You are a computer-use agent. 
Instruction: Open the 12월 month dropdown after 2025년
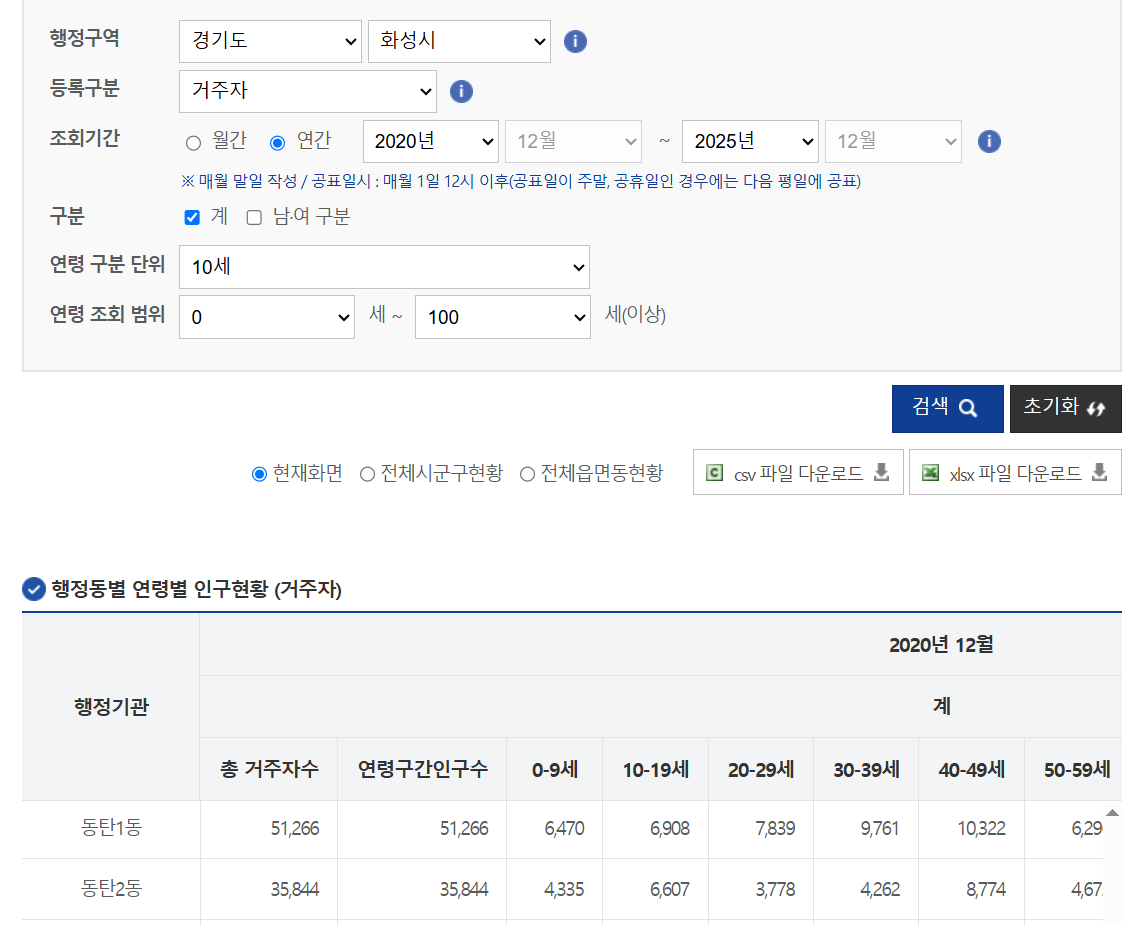894,141
